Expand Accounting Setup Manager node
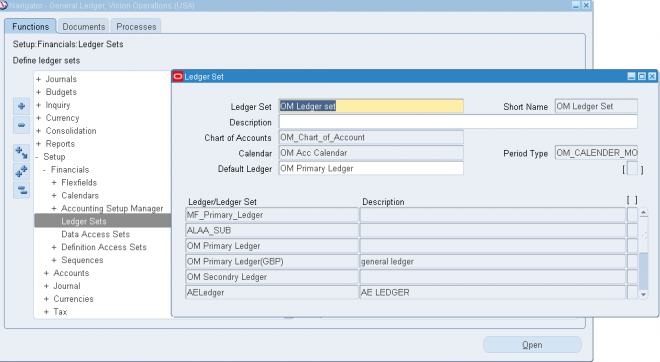 (54, 209)
